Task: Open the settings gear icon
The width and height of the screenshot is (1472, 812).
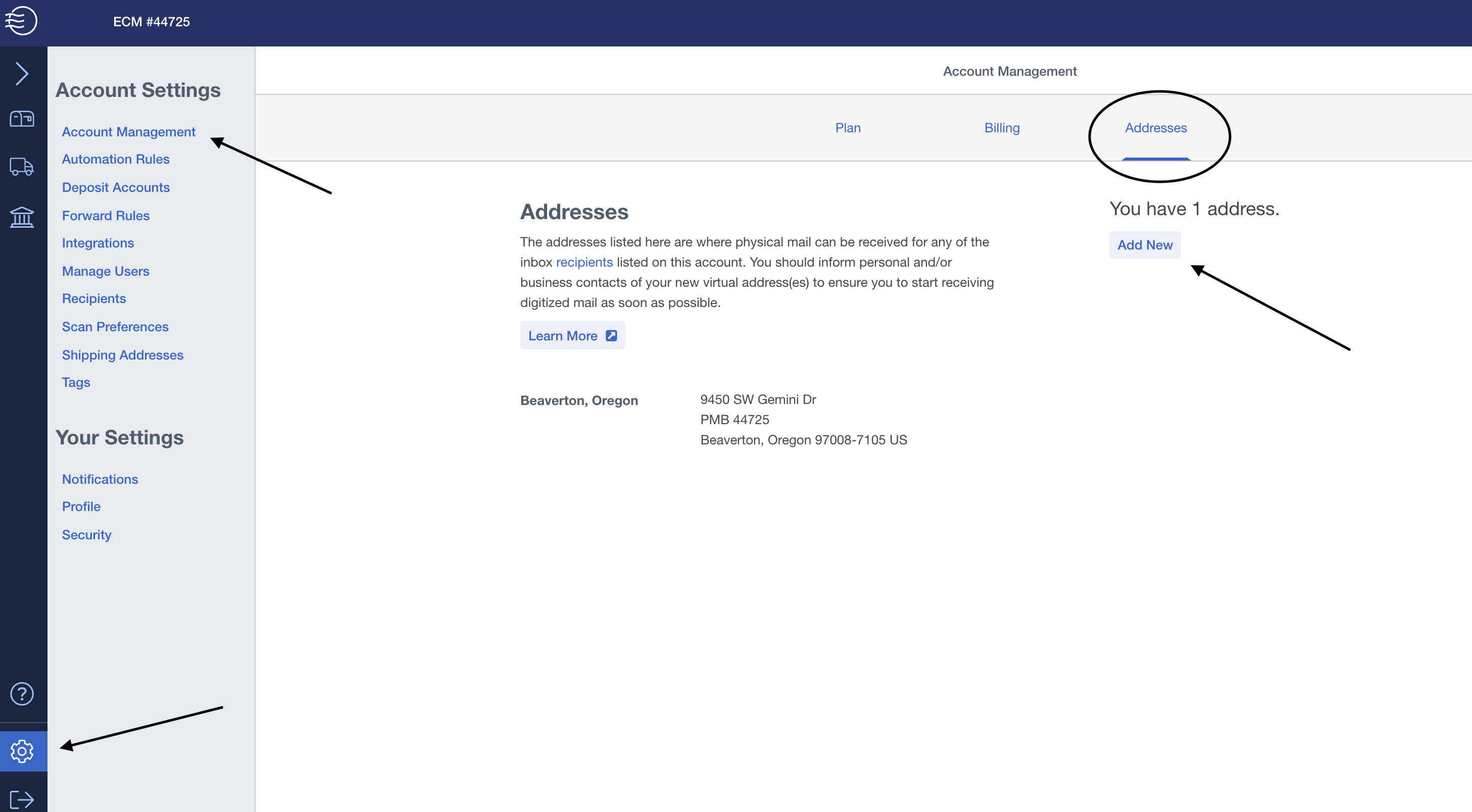Action: (x=22, y=751)
